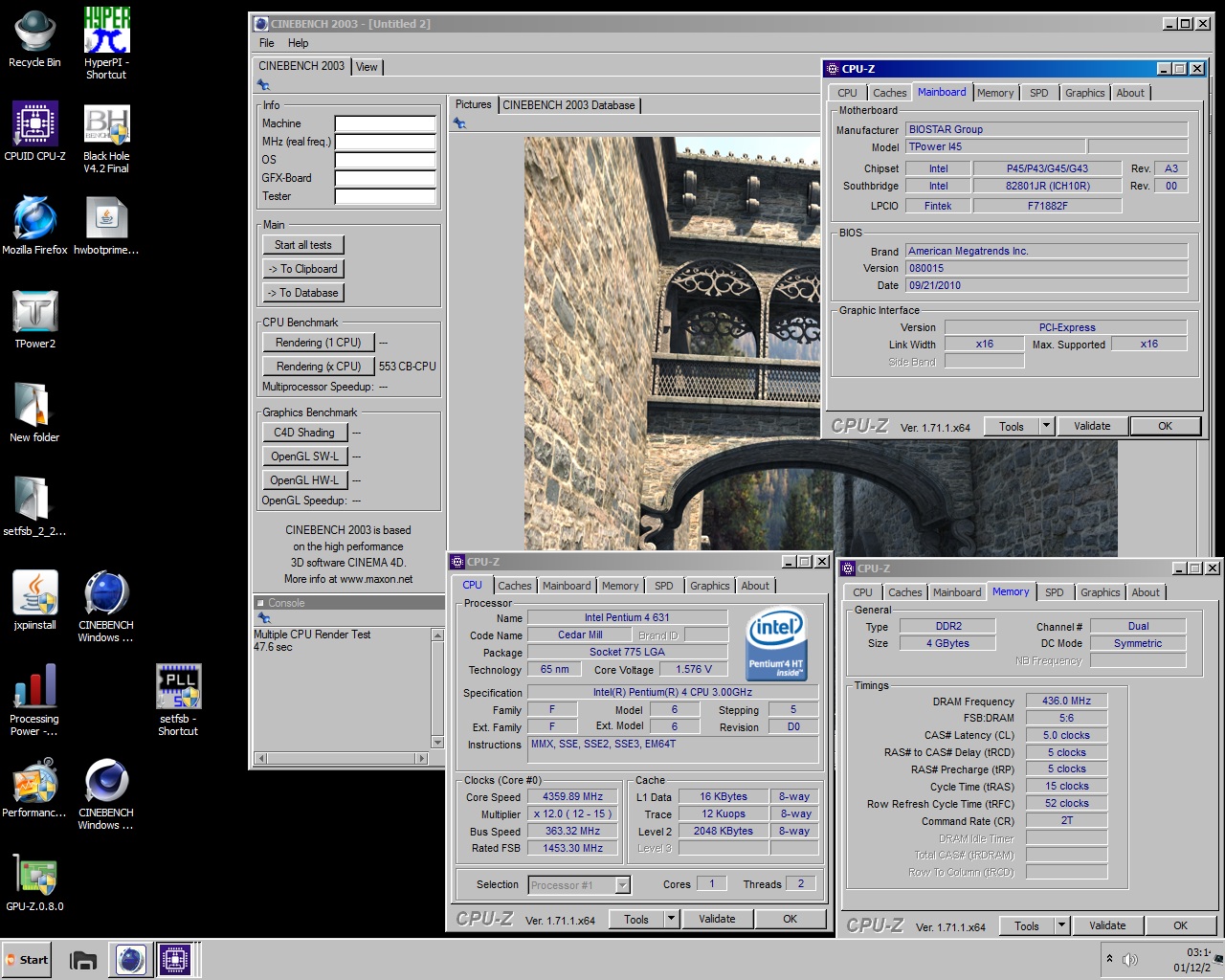
Task: Open hwbotprime desktop icon
Action: click(x=106, y=226)
